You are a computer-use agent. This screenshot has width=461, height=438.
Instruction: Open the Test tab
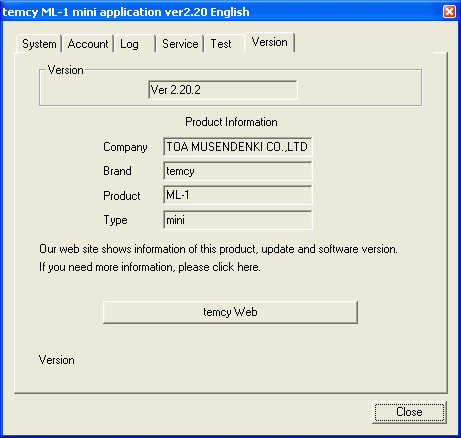tap(224, 44)
